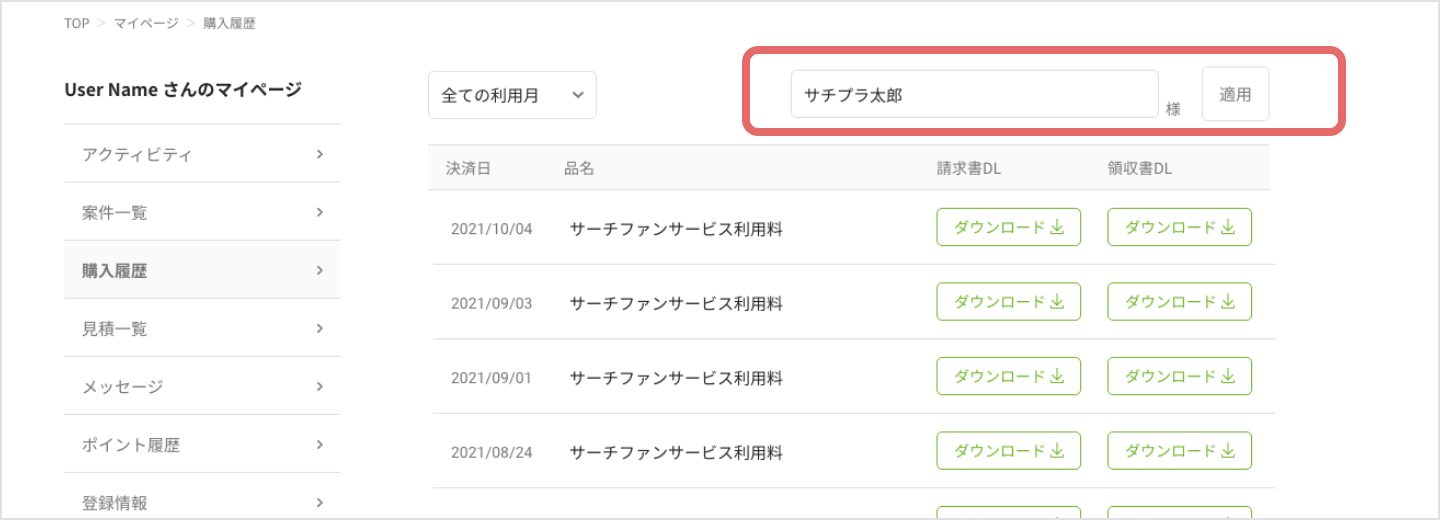The image size is (1440, 520).
Task: Expand the メッセージ chevron arrow
Action: click(x=320, y=386)
